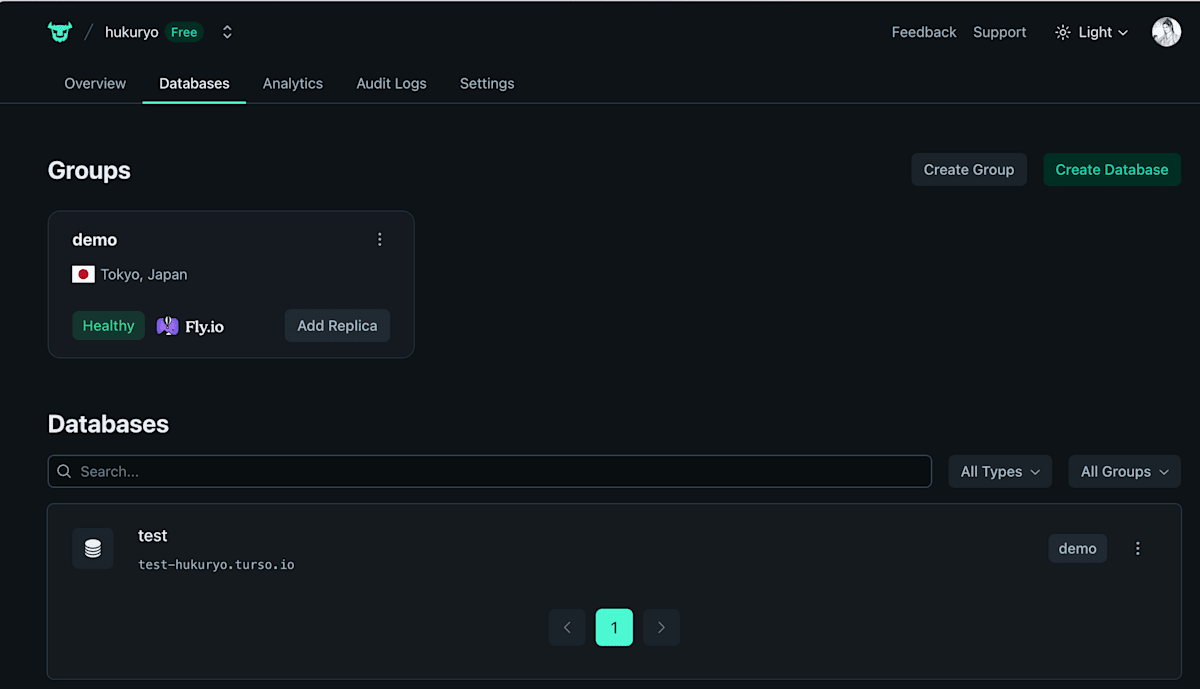Viewport: 1200px width, 689px height.
Task: Click the Fly.io provider logo
Action: click(x=191, y=326)
